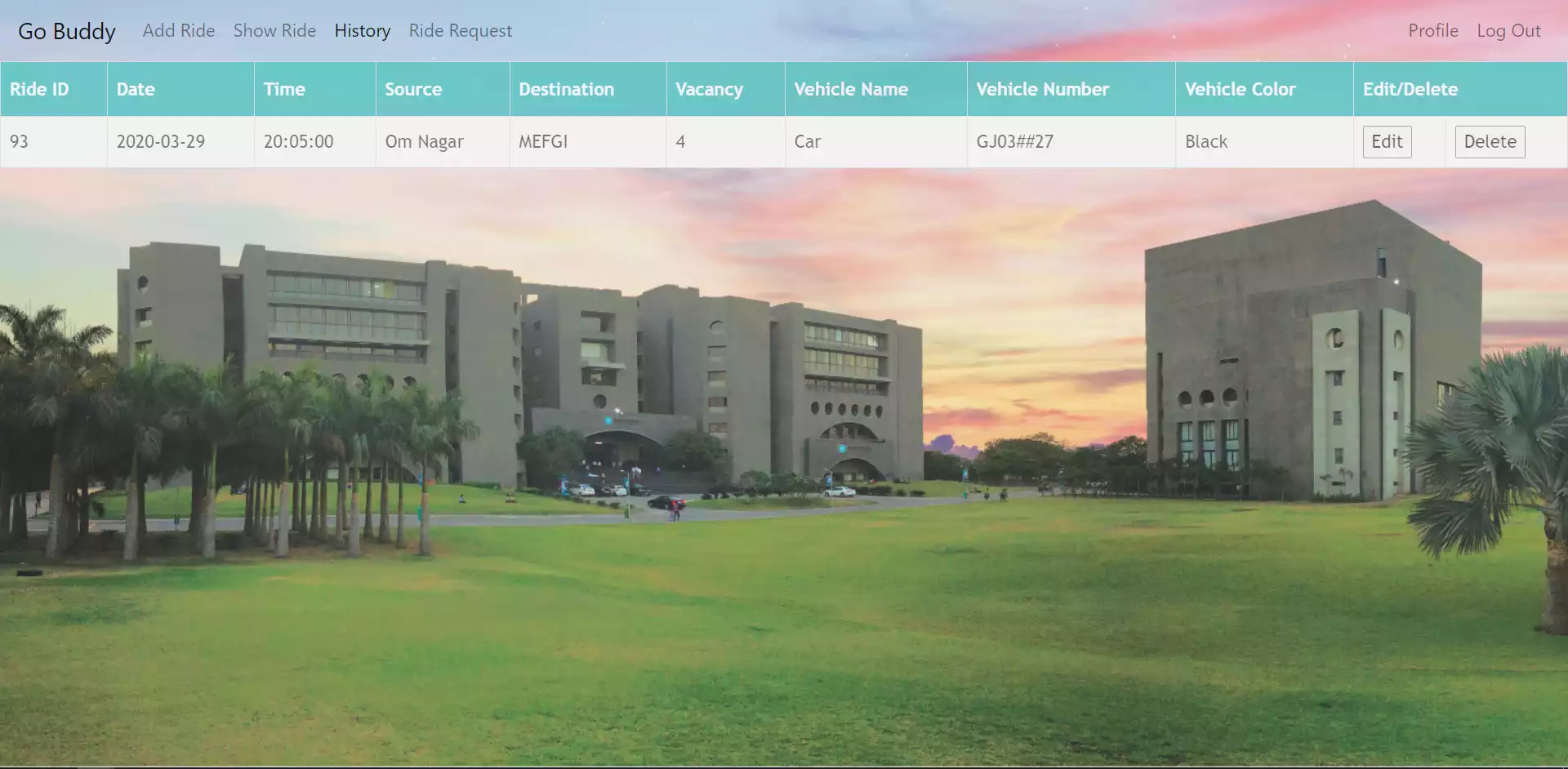Go to Show Ride in navbar
This screenshot has height=769, width=1568.
coord(274,31)
